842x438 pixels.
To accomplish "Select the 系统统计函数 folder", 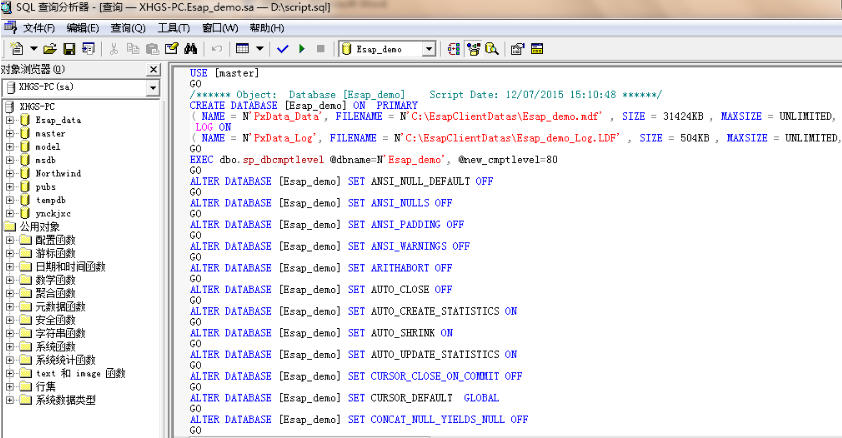I will tap(65, 360).
